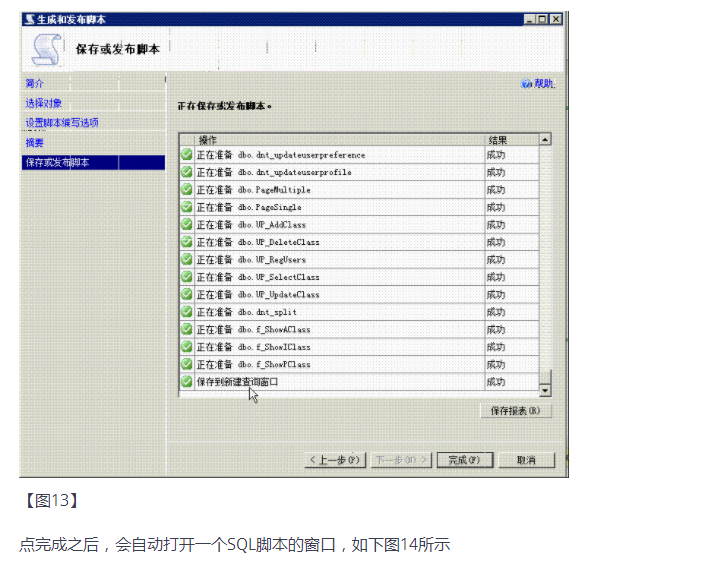
Task: Click the 保存报表(R) button
Action: click(515, 411)
